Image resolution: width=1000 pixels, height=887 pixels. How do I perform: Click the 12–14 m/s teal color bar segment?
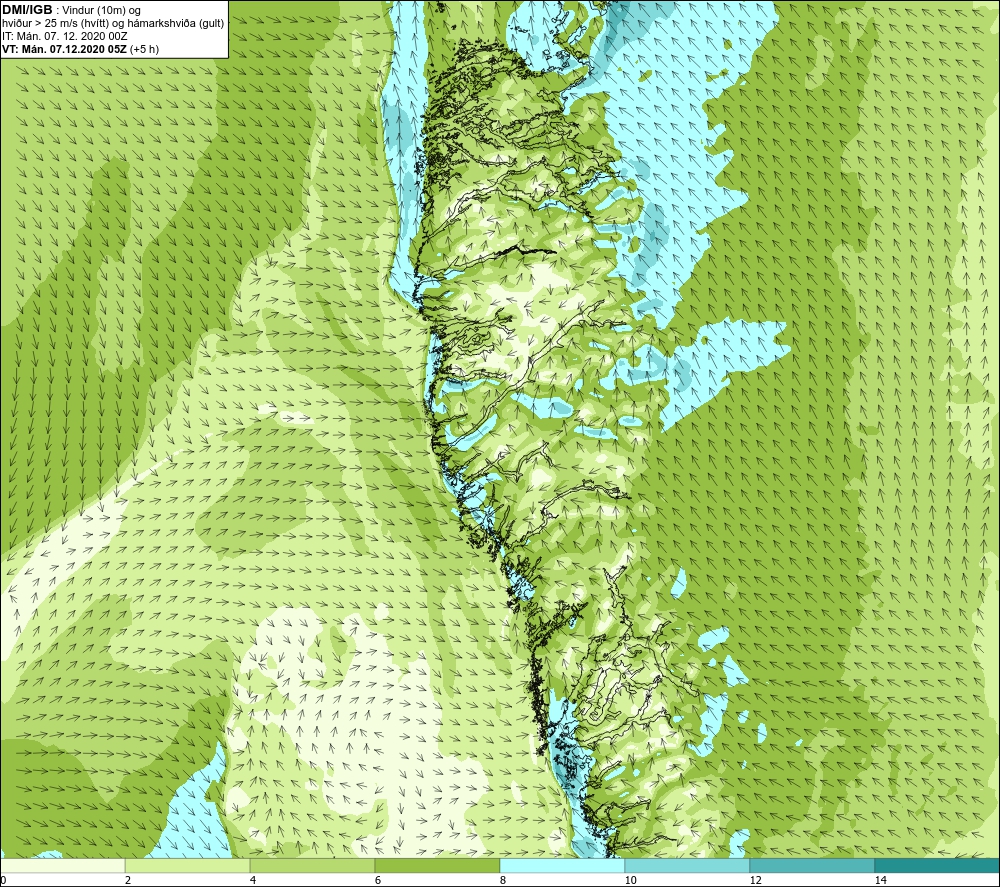(x=812, y=865)
